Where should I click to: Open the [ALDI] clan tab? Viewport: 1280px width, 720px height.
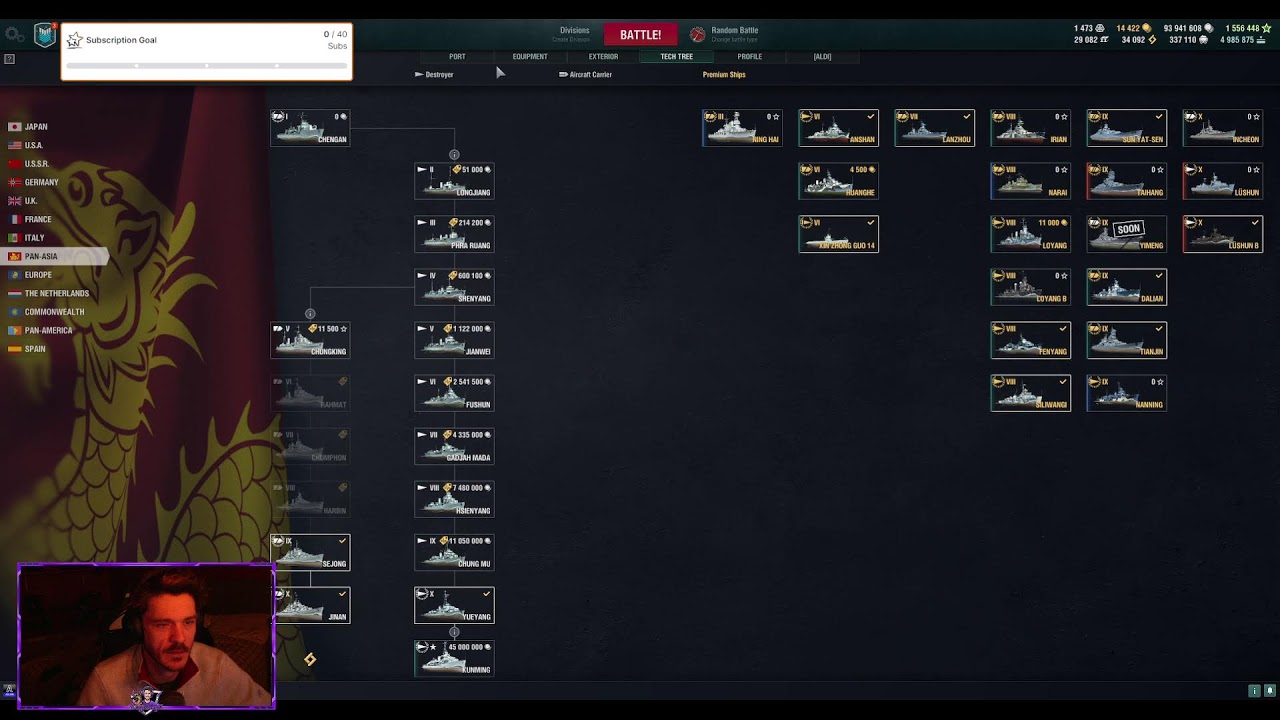click(x=822, y=57)
